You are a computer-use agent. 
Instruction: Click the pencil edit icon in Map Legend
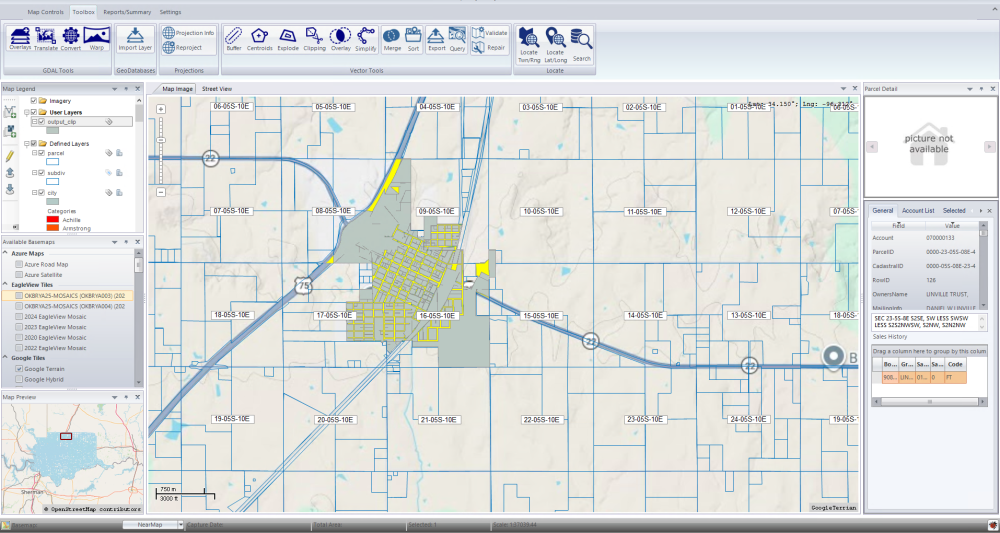(10, 156)
